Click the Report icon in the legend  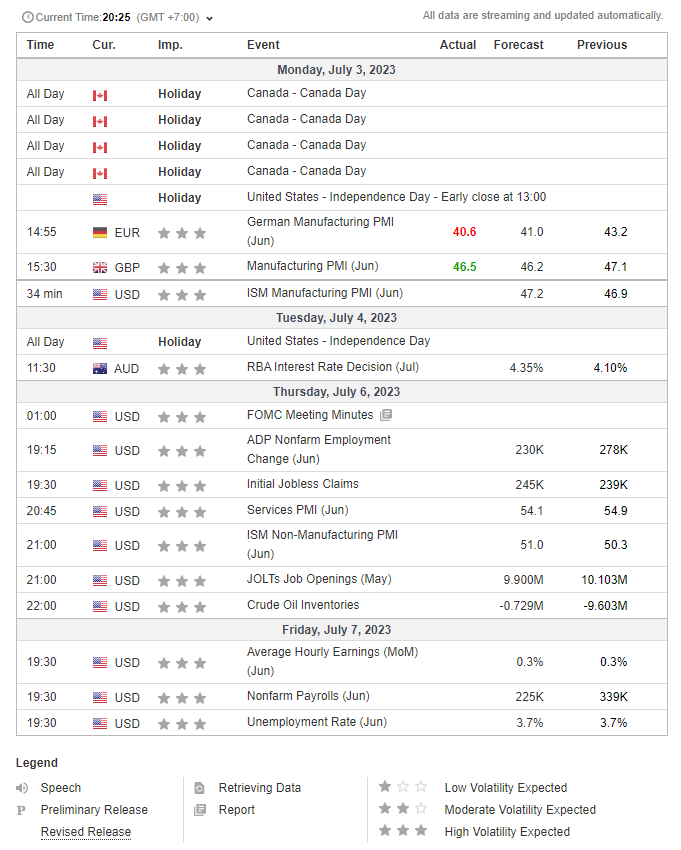(199, 810)
